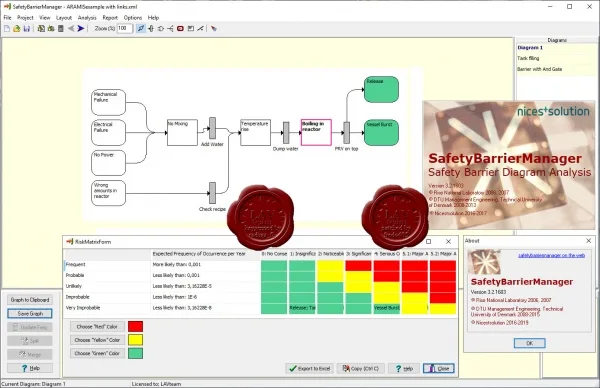Click the Save Graph button
600x388 pixels.
pos(30,314)
